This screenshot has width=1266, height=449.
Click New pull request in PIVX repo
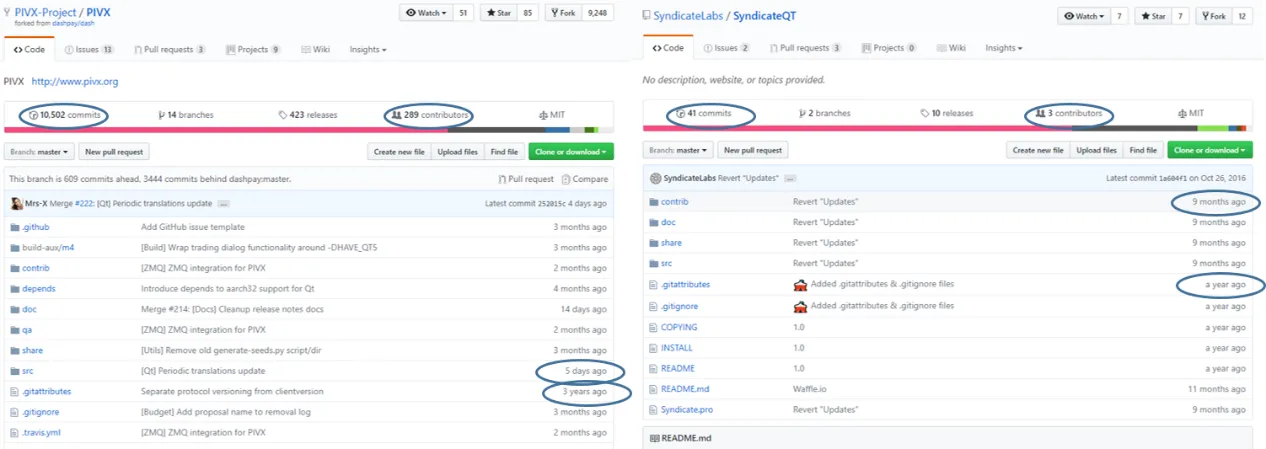(115, 152)
